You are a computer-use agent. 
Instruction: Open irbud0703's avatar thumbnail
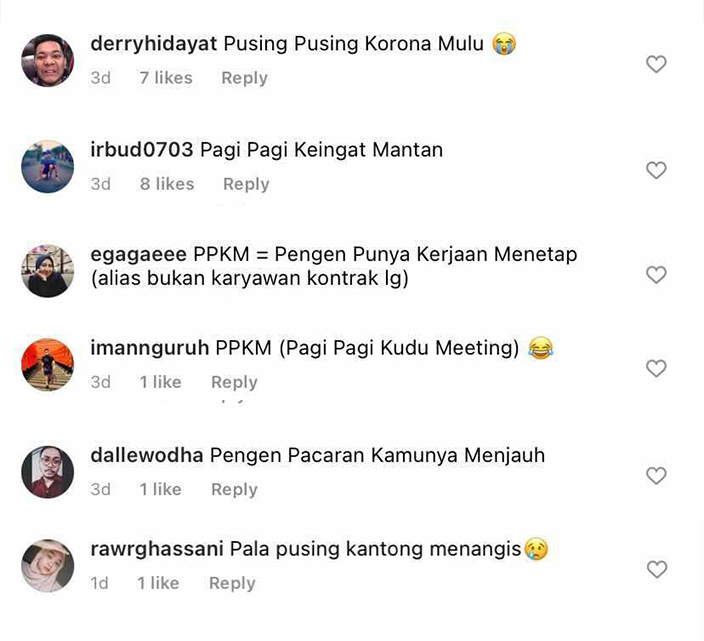pos(48,167)
